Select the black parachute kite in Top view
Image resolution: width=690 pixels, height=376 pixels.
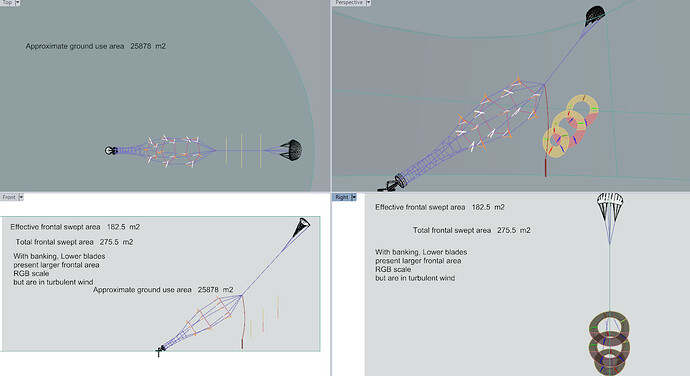point(291,150)
